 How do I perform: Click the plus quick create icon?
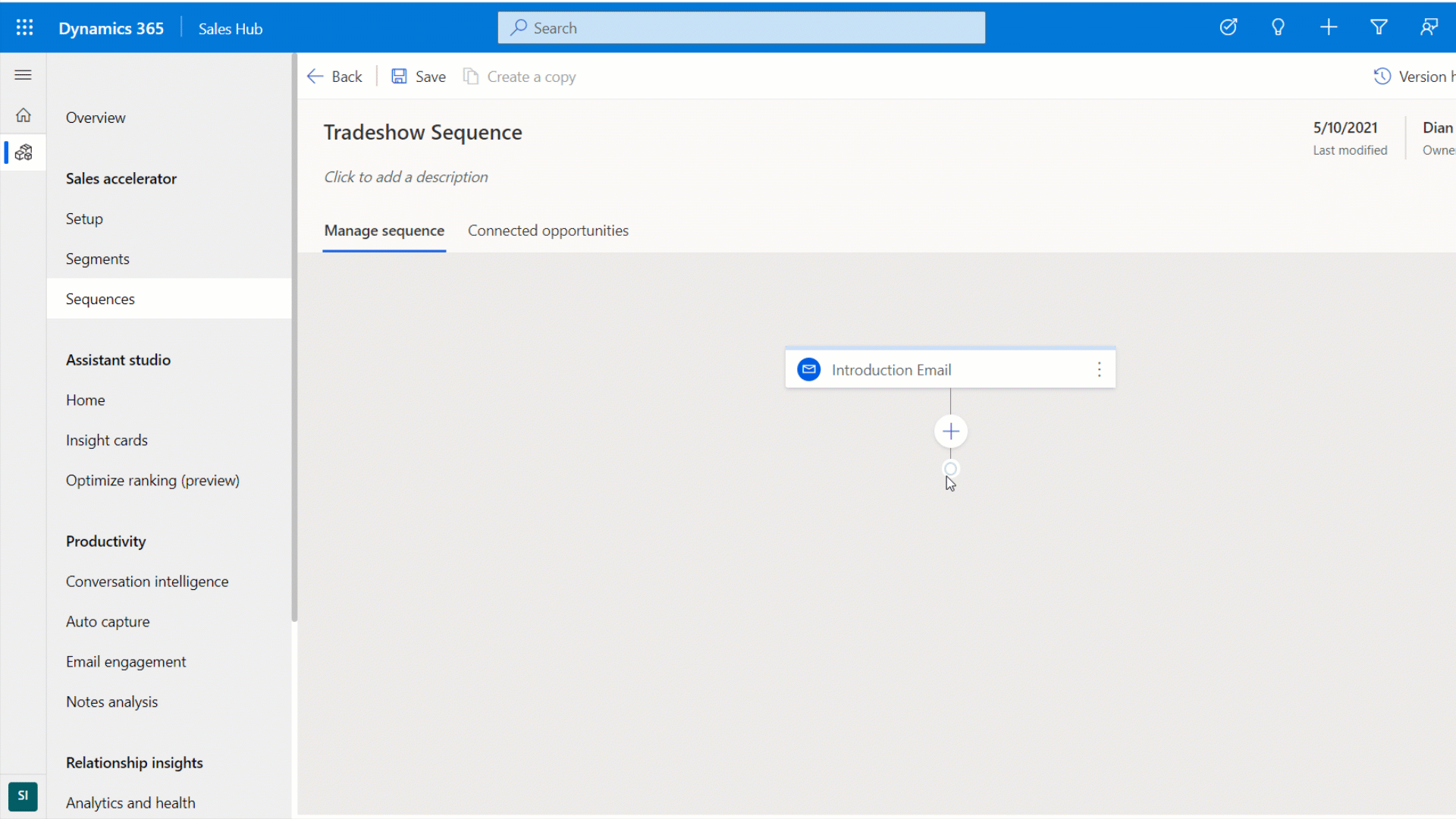(x=1329, y=28)
